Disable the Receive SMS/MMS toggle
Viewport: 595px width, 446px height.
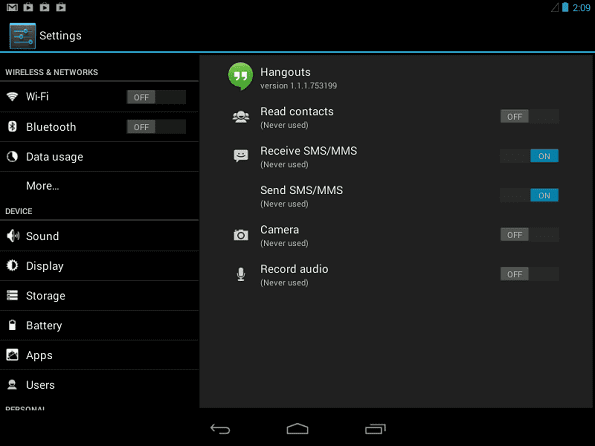click(x=529, y=156)
